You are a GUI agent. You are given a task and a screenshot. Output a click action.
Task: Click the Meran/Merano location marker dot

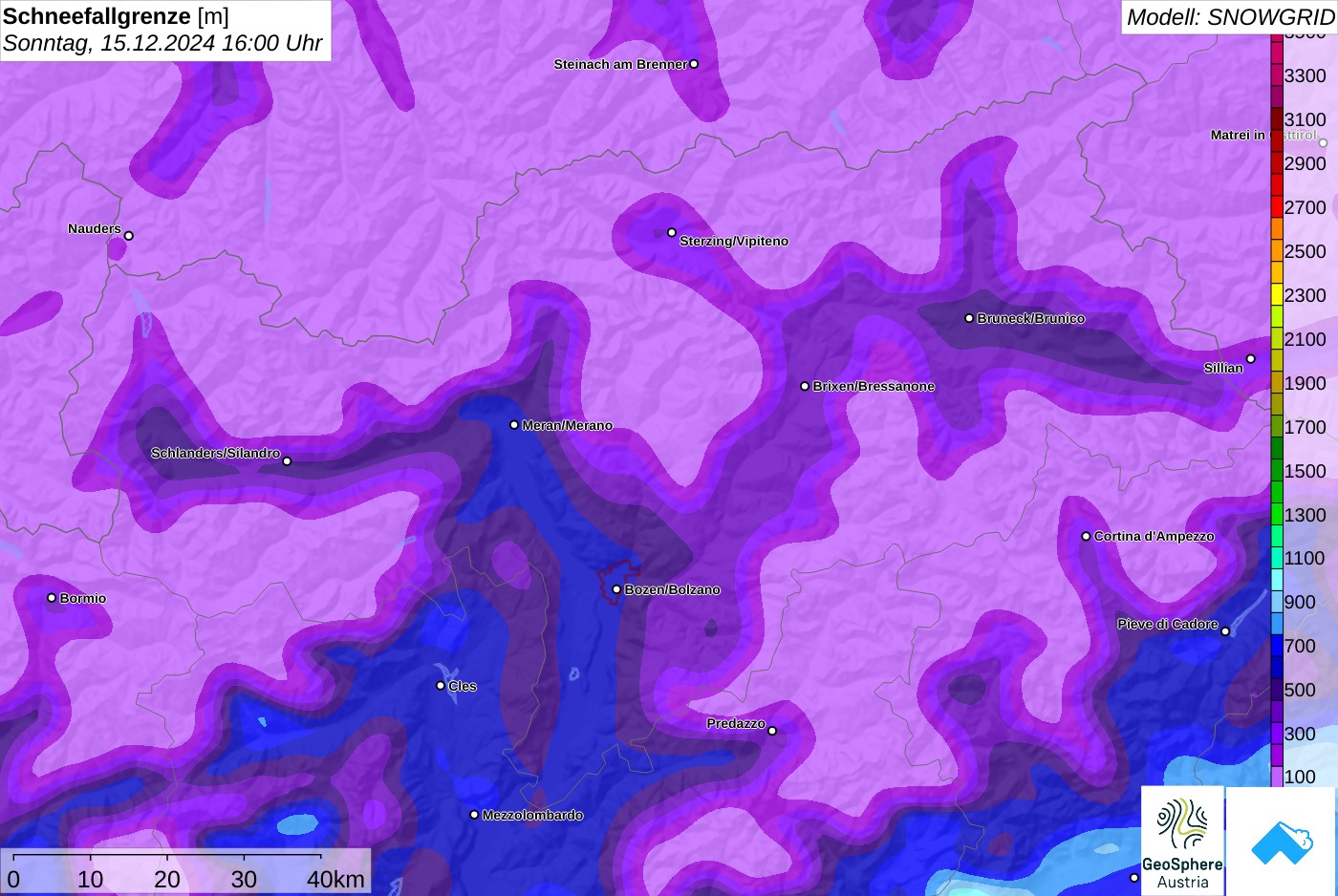514,425
